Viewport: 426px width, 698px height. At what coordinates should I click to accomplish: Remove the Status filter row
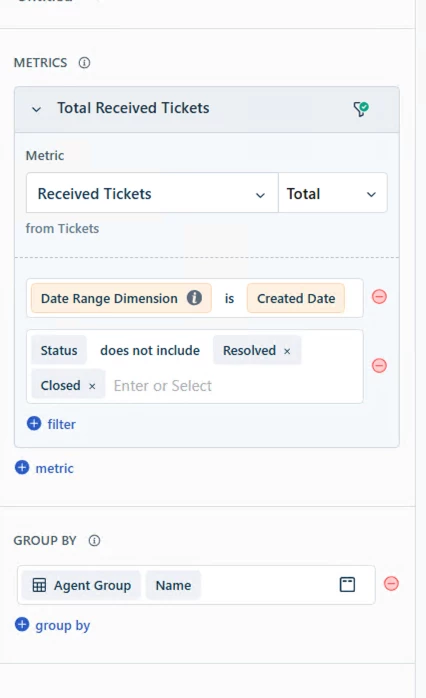point(379,365)
